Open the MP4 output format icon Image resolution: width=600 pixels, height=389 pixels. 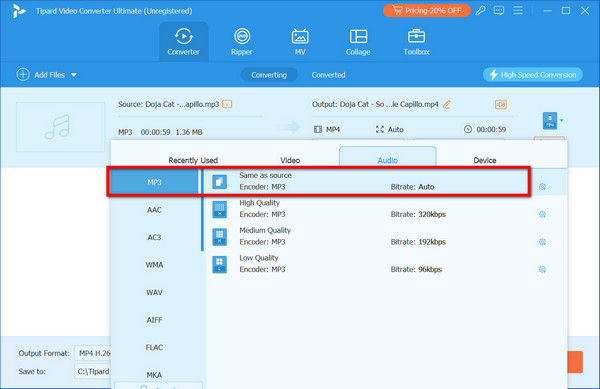(550, 121)
